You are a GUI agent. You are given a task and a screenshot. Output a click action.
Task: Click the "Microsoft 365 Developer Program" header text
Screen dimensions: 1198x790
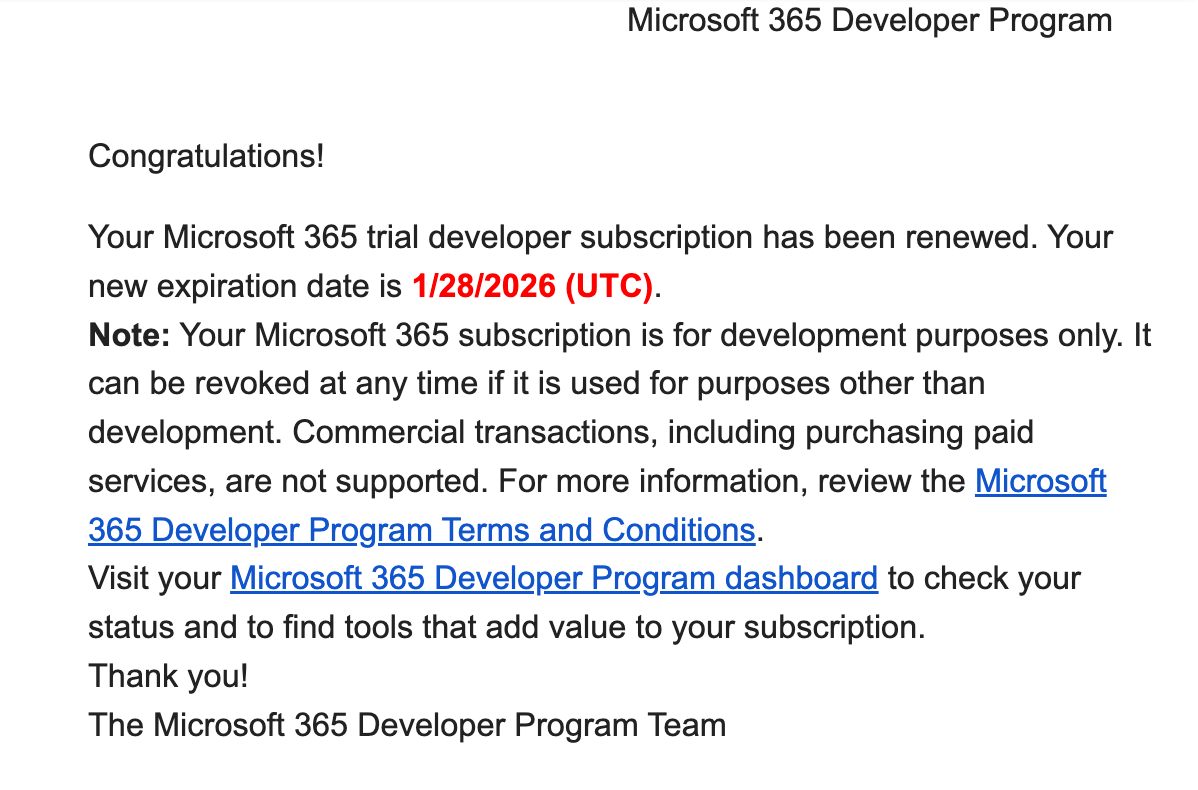point(869,20)
